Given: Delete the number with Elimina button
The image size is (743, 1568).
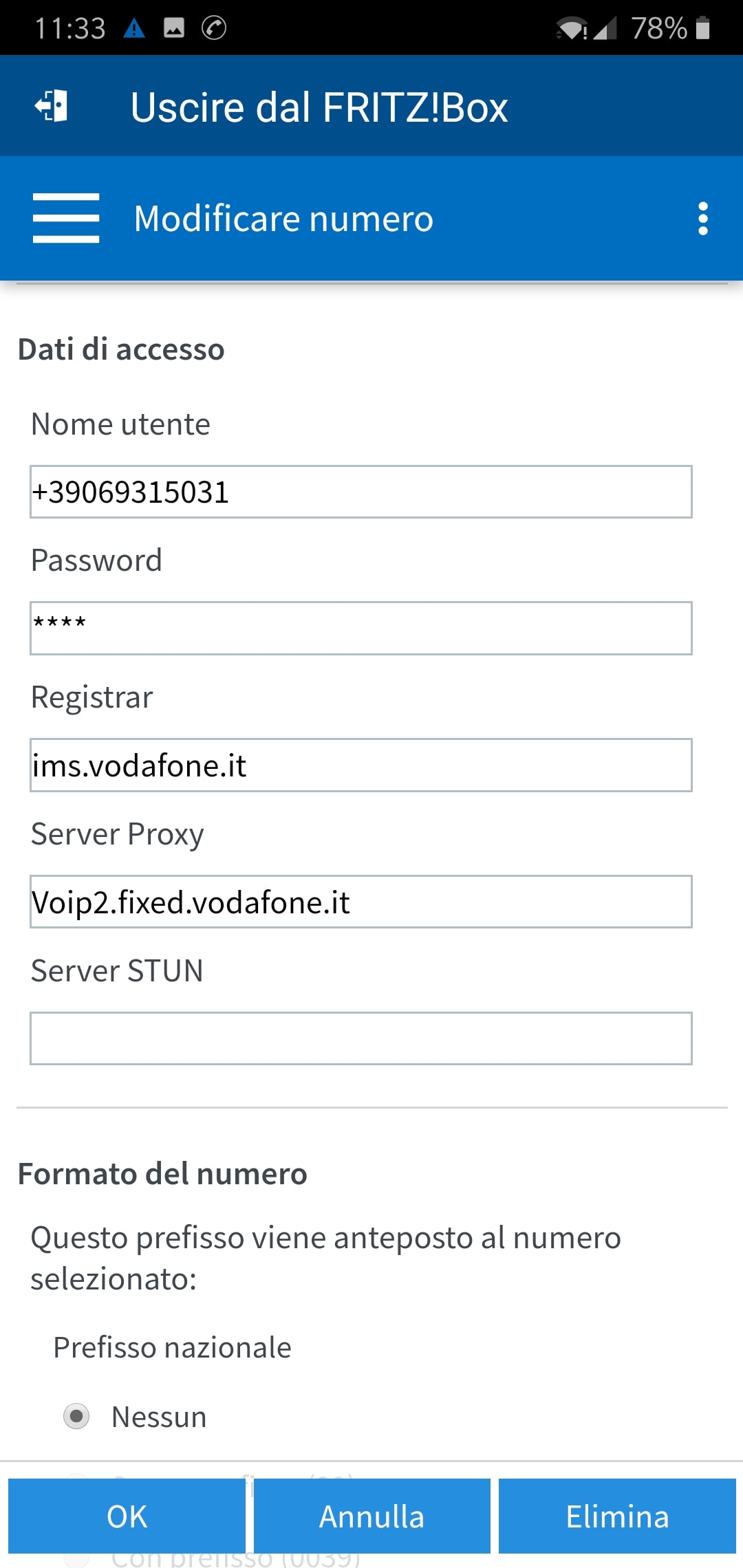Looking at the screenshot, I should [x=617, y=1516].
